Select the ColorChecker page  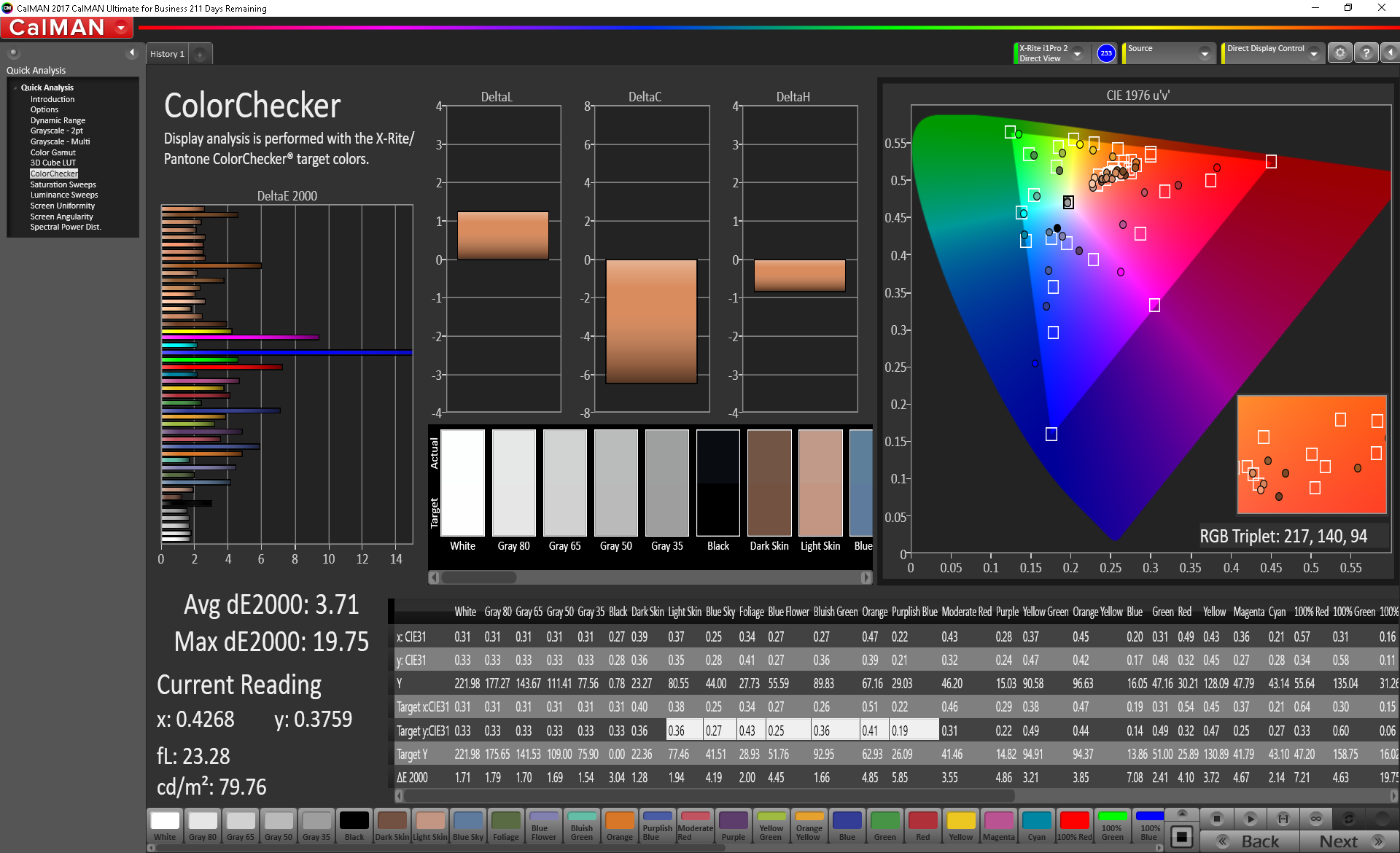(x=54, y=174)
